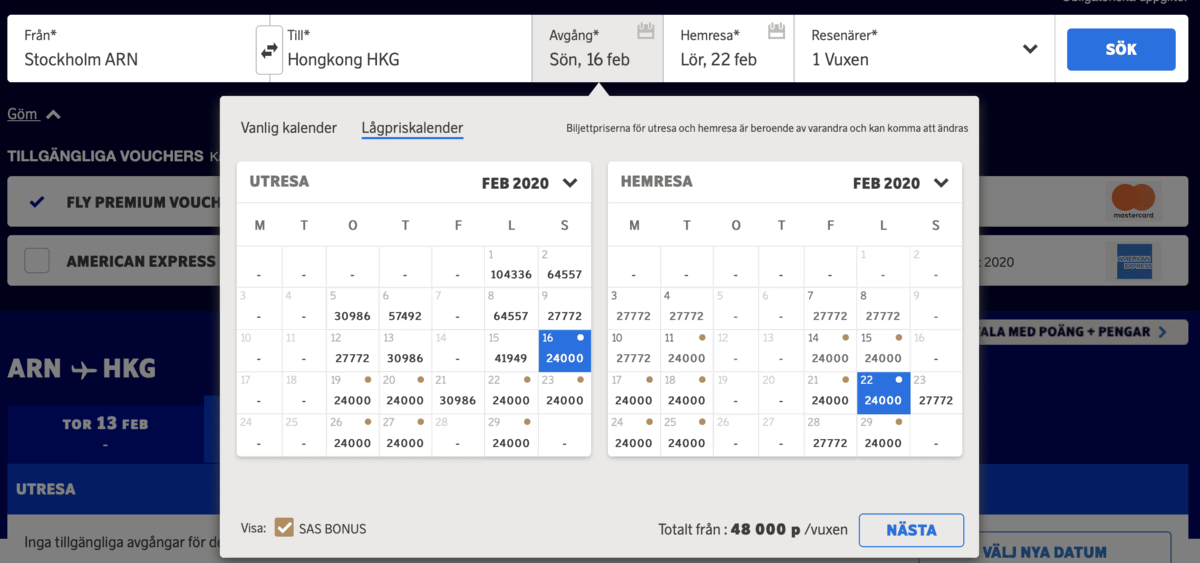This screenshot has width=1200, height=563.
Task: Click the NÄSTA button
Action: pos(911,530)
